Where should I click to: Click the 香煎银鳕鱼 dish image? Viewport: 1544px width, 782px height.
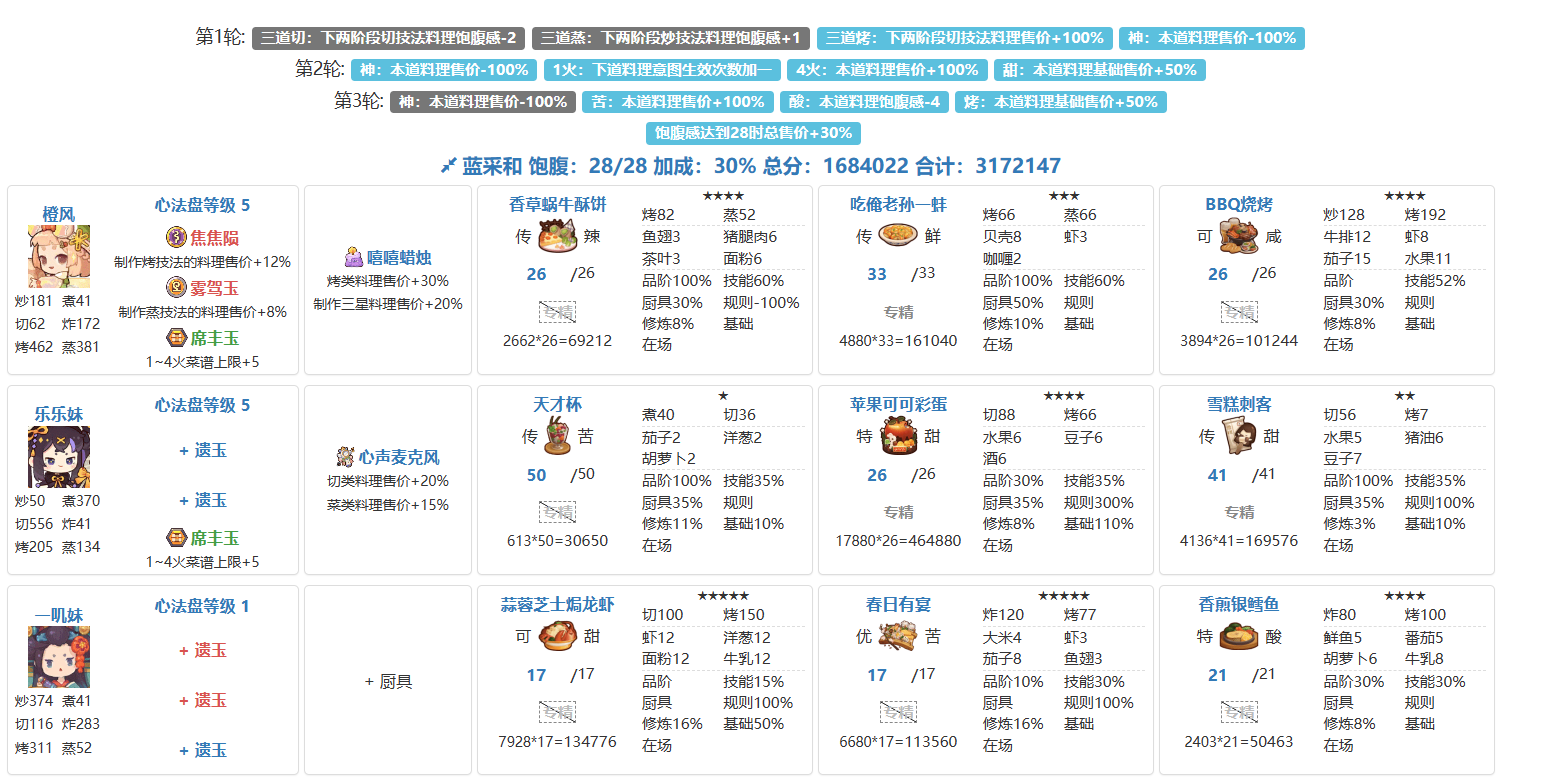pos(1238,637)
